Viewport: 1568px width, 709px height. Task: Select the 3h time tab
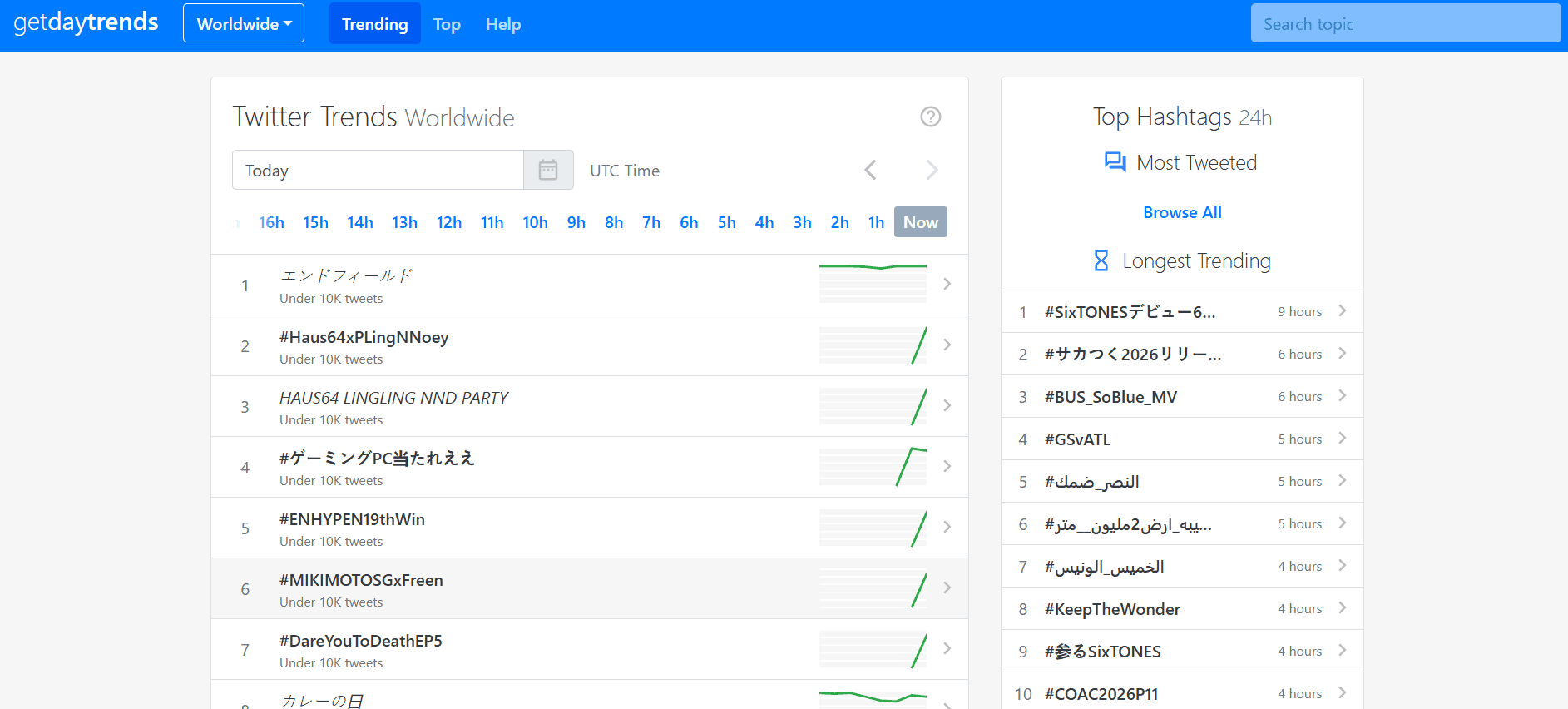[802, 222]
